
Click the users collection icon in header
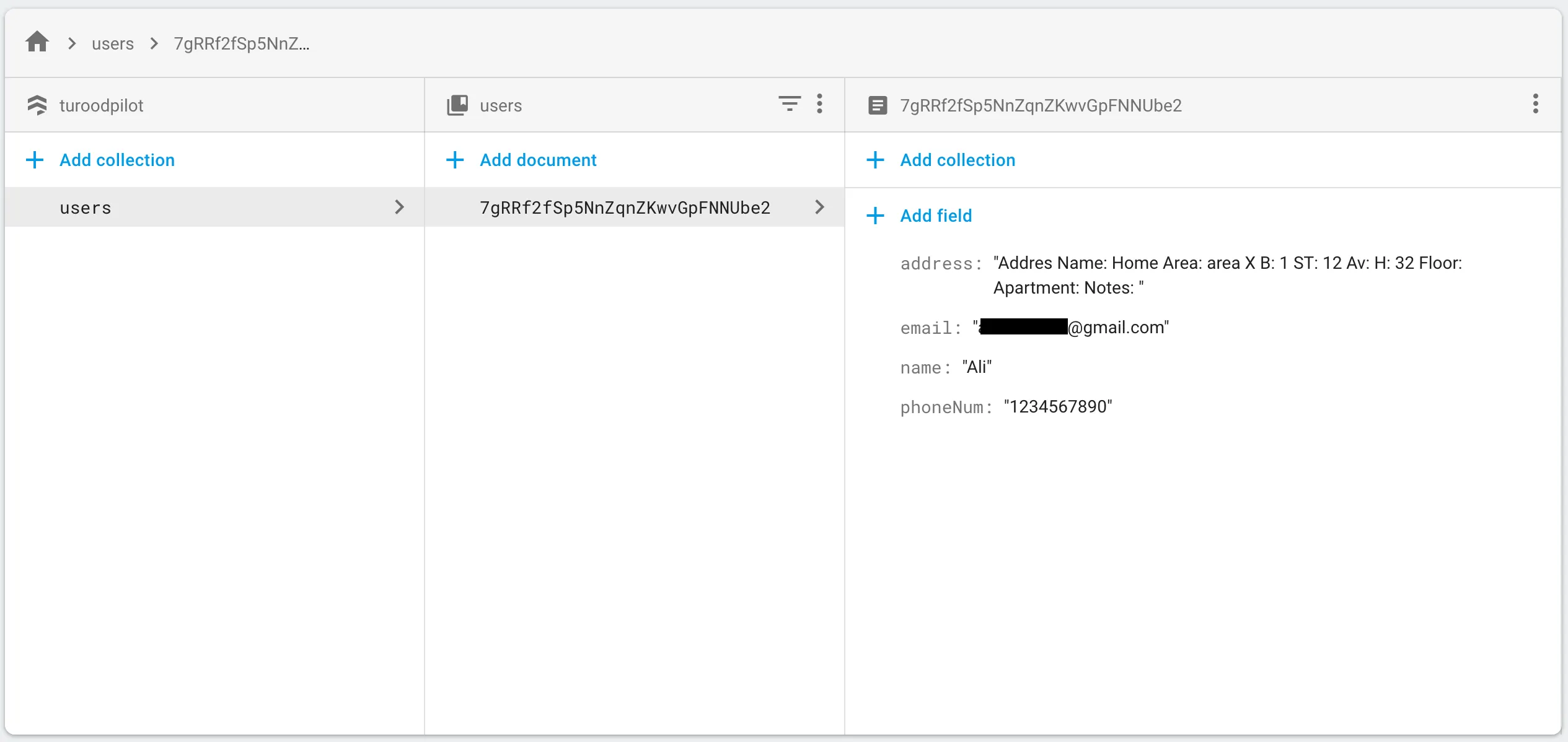(x=457, y=105)
